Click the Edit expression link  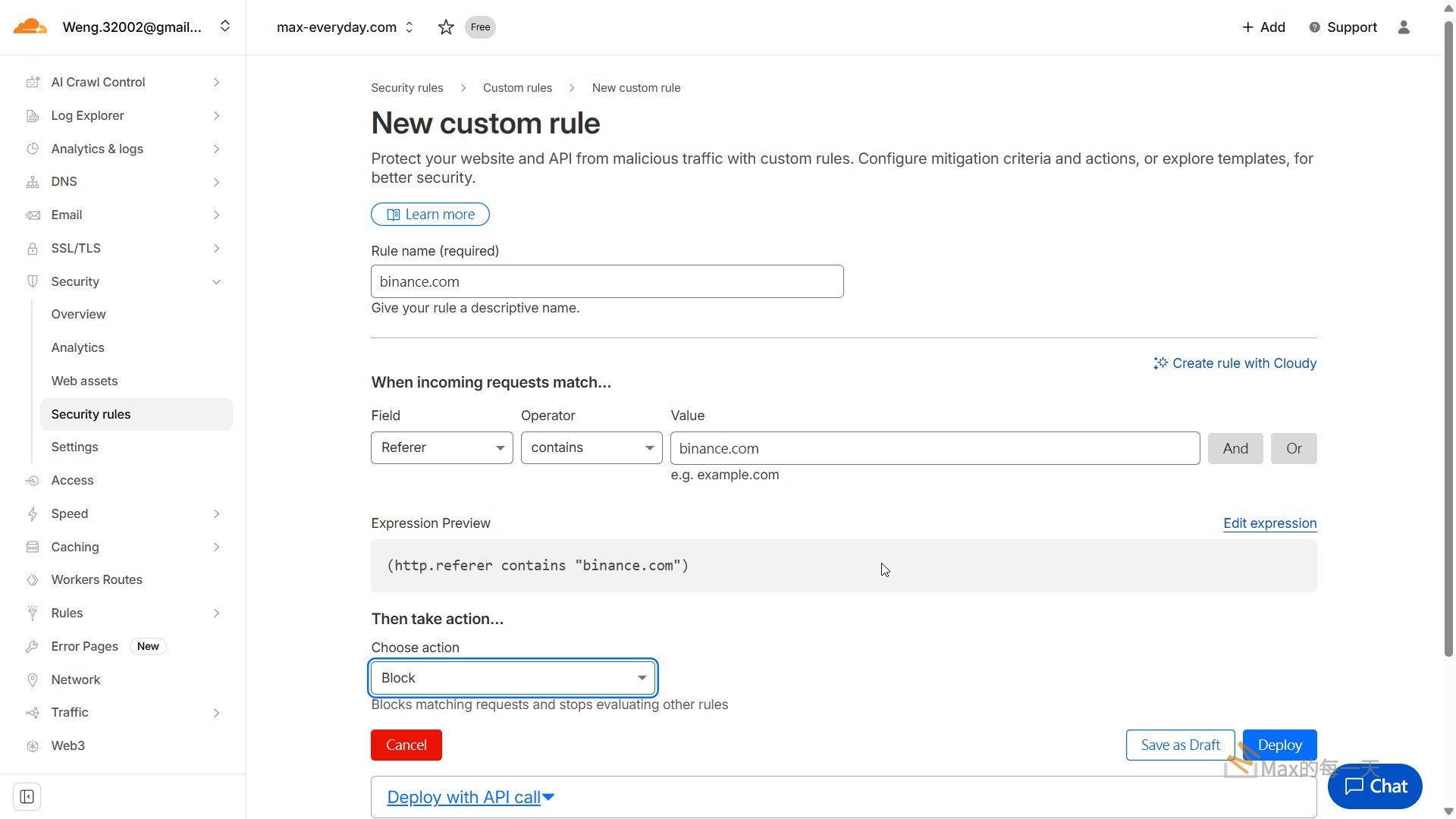(1269, 523)
